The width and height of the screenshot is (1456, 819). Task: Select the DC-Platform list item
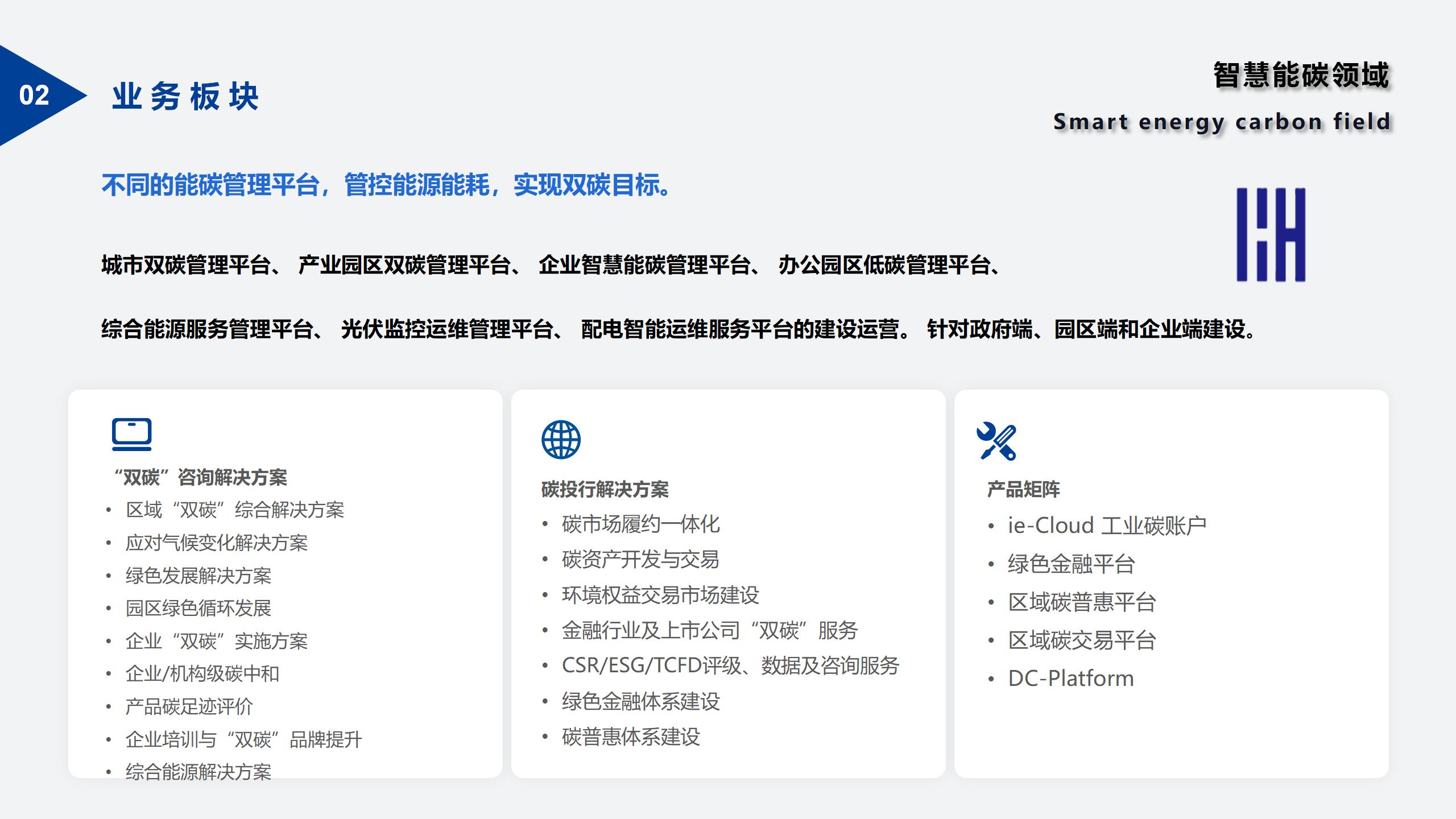pyautogui.click(x=1070, y=679)
